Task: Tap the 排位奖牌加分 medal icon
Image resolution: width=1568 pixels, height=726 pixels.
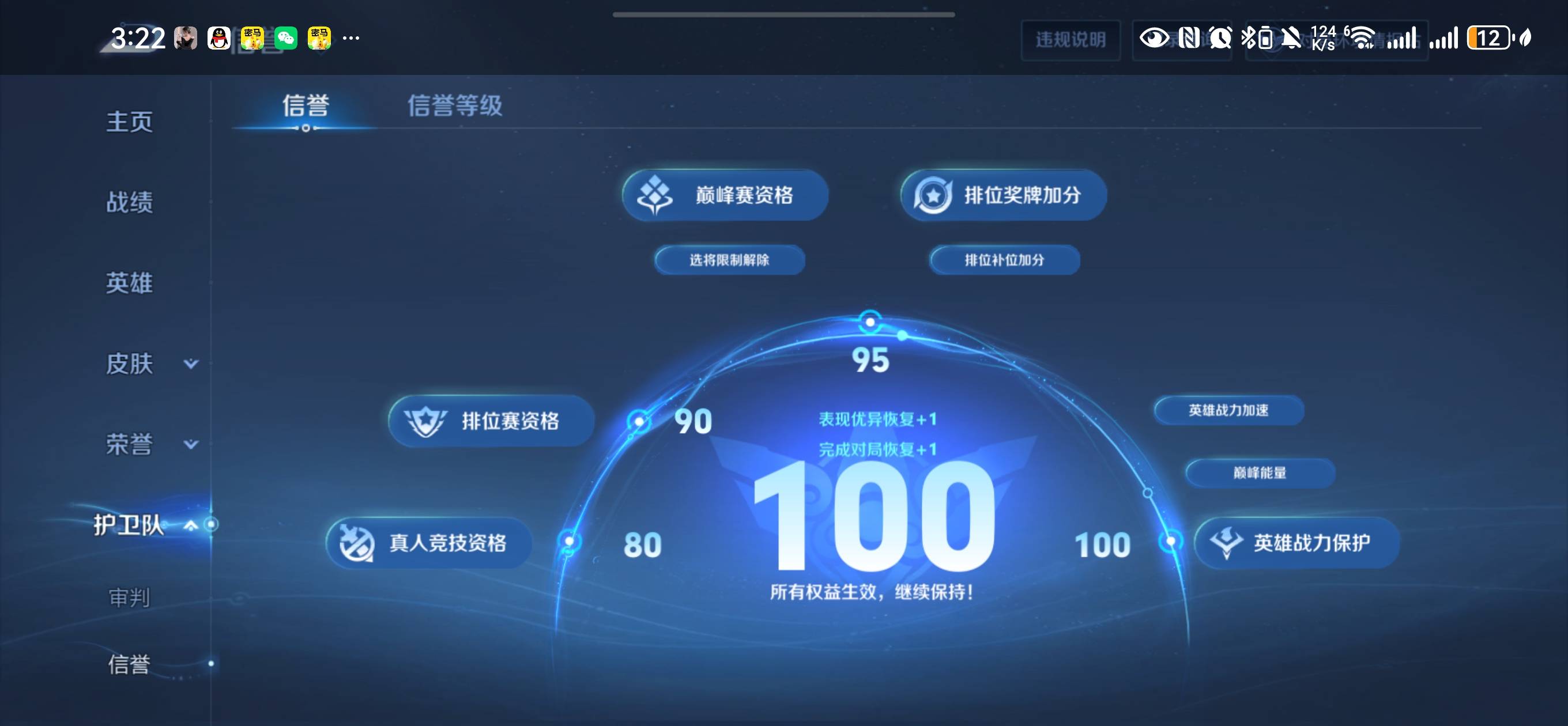Action: pos(932,195)
